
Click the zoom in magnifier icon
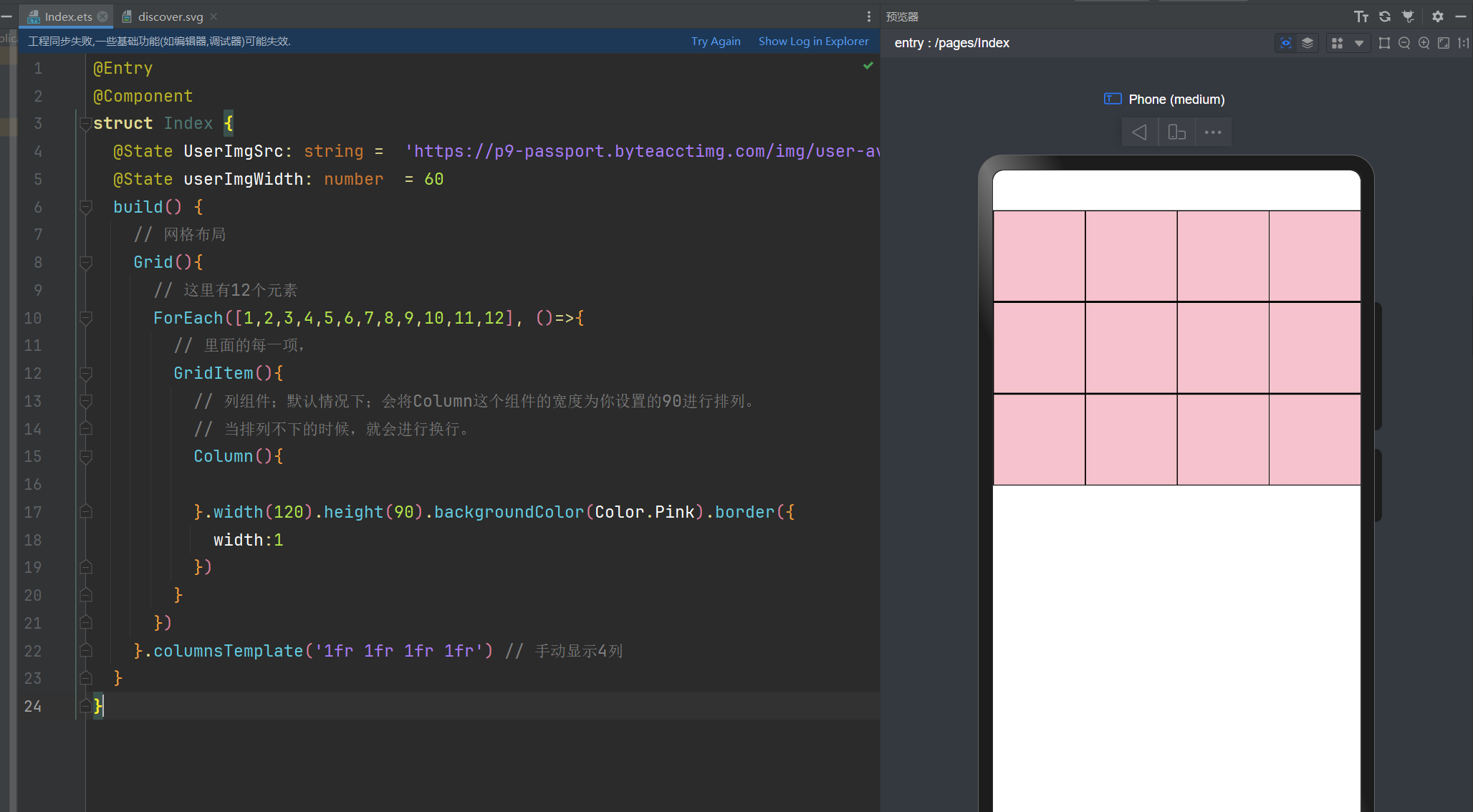coord(1424,43)
